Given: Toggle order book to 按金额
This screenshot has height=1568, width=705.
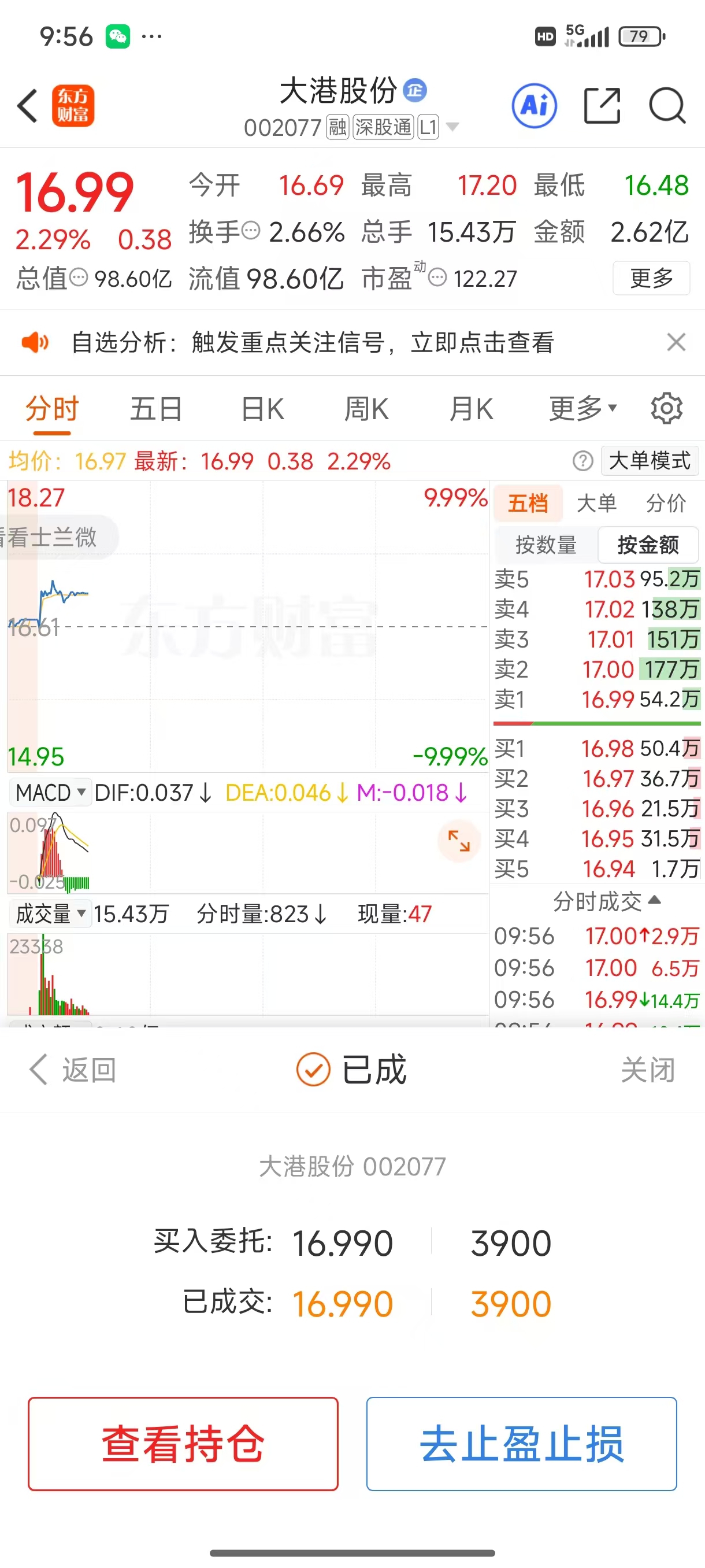Looking at the screenshot, I should 648,544.
